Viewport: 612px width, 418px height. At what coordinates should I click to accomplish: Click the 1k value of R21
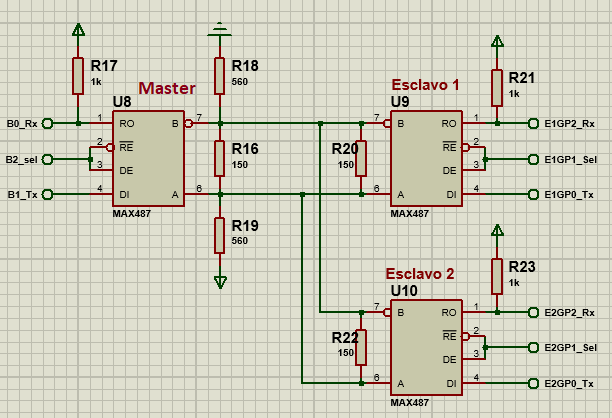point(514,94)
